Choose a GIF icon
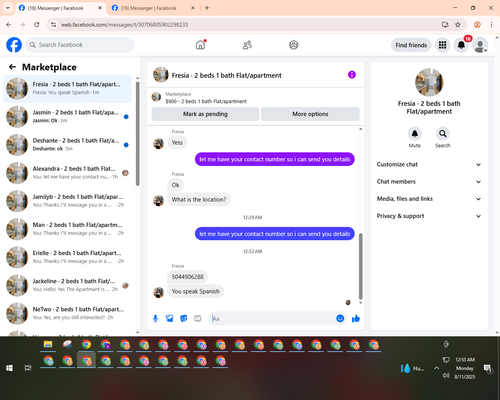500x400 pixels. pyautogui.click(x=198, y=319)
